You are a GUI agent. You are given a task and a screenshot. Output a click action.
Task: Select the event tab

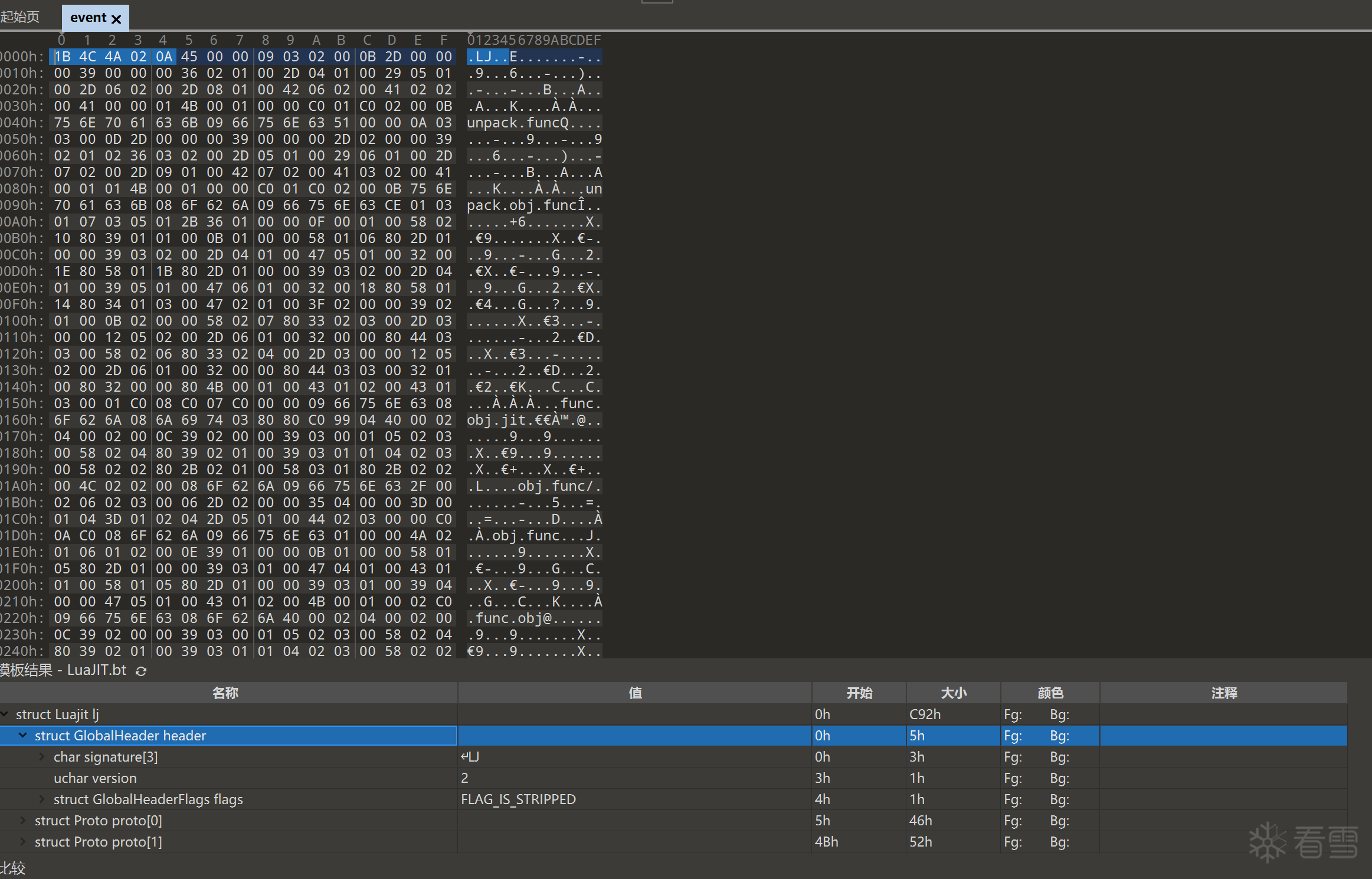click(88, 18)
